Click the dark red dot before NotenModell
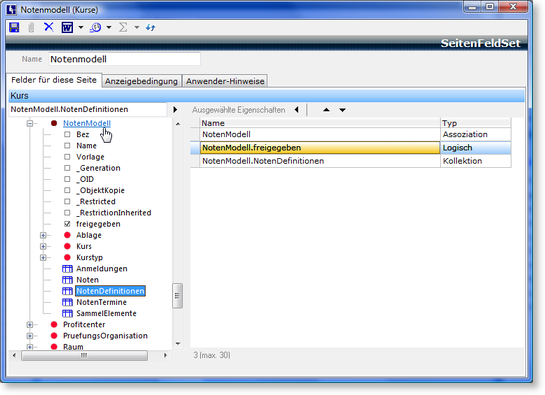Viewport: 545px width, 395px height. pos(54,123)
